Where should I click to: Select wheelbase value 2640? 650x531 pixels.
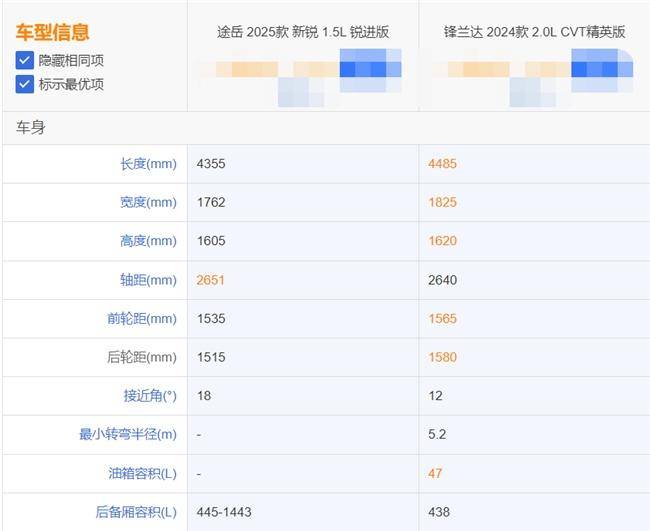(x=442, y=280)
